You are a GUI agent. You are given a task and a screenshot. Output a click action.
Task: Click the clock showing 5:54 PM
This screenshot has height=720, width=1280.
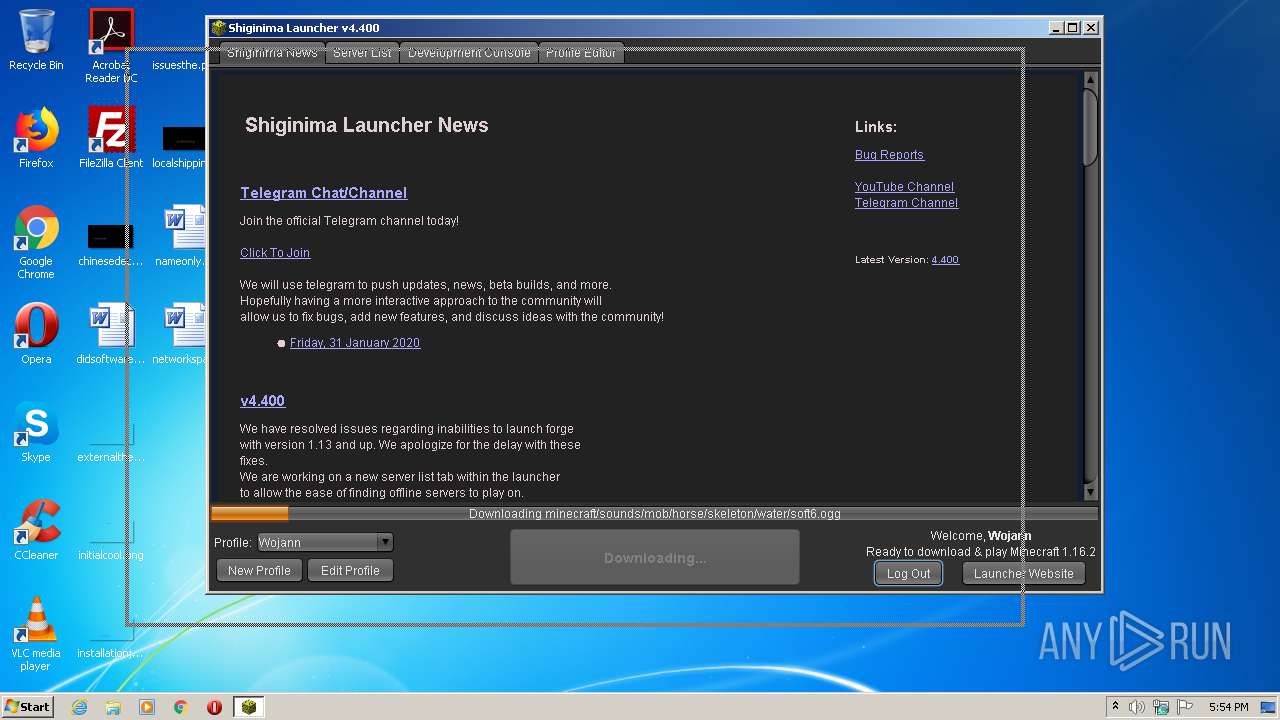(1228, 707)
